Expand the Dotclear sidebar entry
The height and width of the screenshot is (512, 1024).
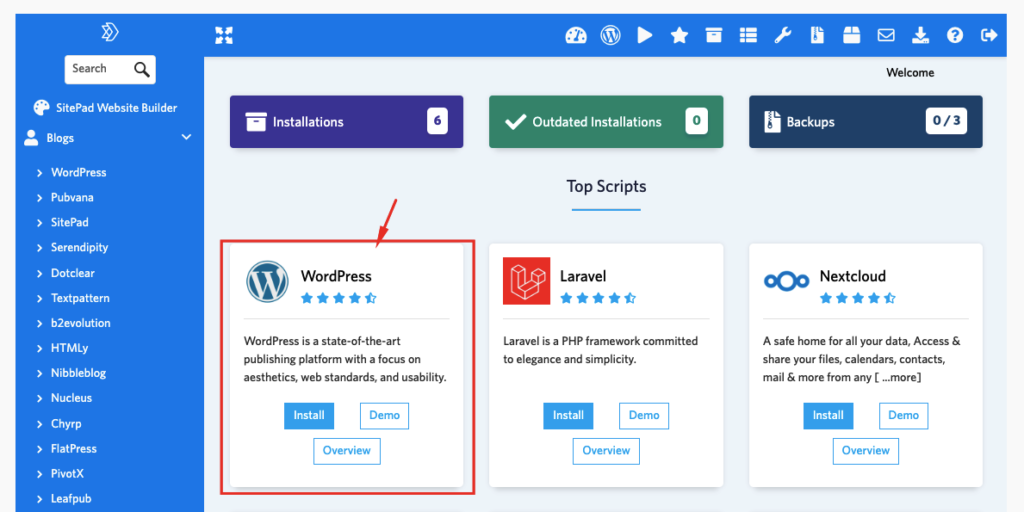[39, 273]
